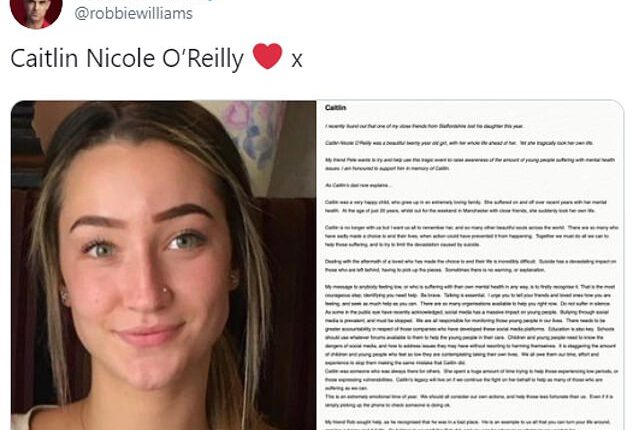The height and width of the screenshot is (430, 633).
Task: Click the paragraph 'Caitlin was a very happy child'
Action: [466, 206]
